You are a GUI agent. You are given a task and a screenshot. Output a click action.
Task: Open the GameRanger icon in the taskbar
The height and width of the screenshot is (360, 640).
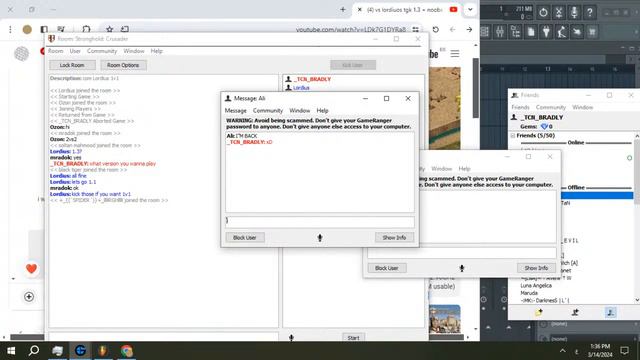coord(80,350)
